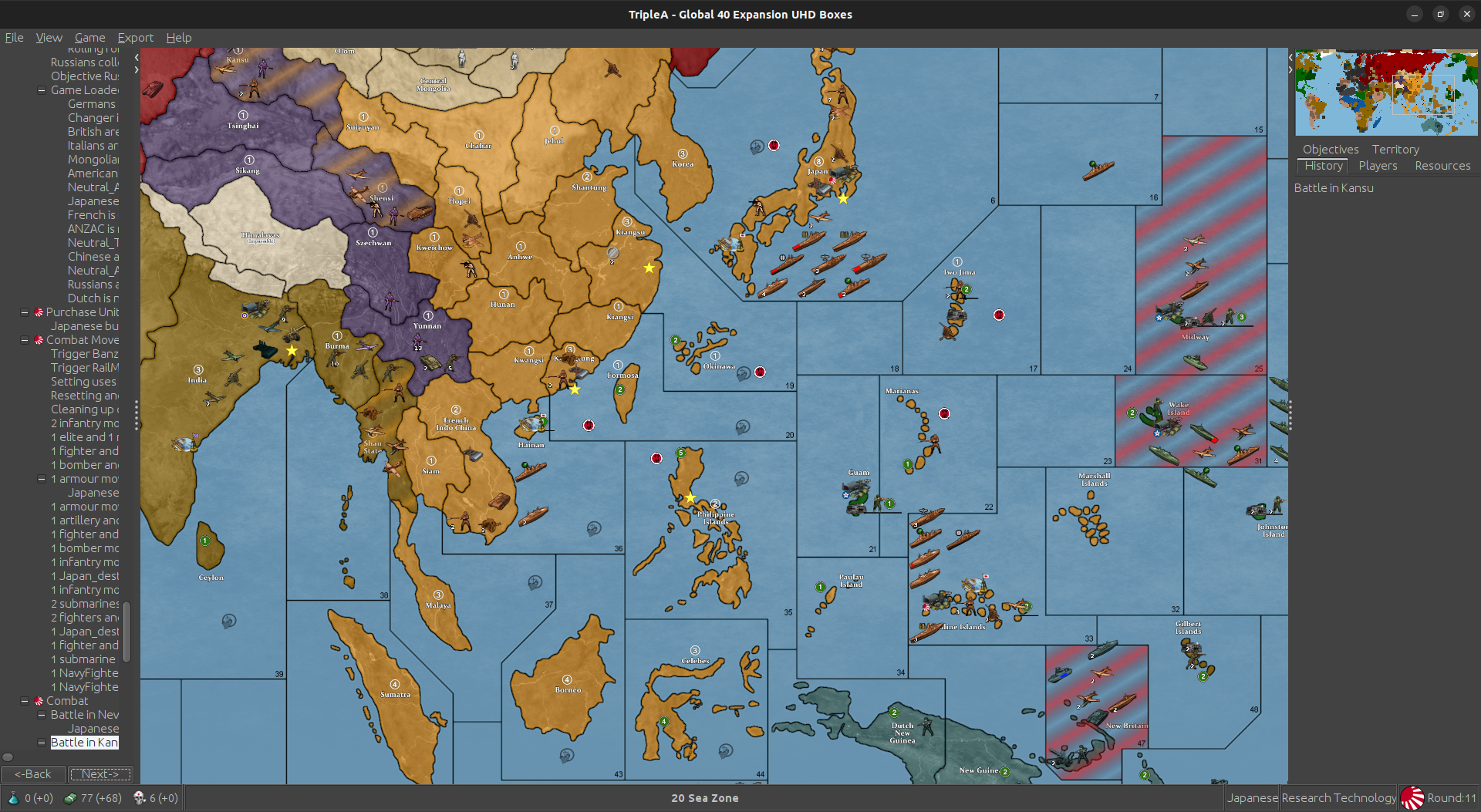The image size is (1481, 812).
Task: Click 'Research Technology' in the status bar
Action: (1338, 798)
